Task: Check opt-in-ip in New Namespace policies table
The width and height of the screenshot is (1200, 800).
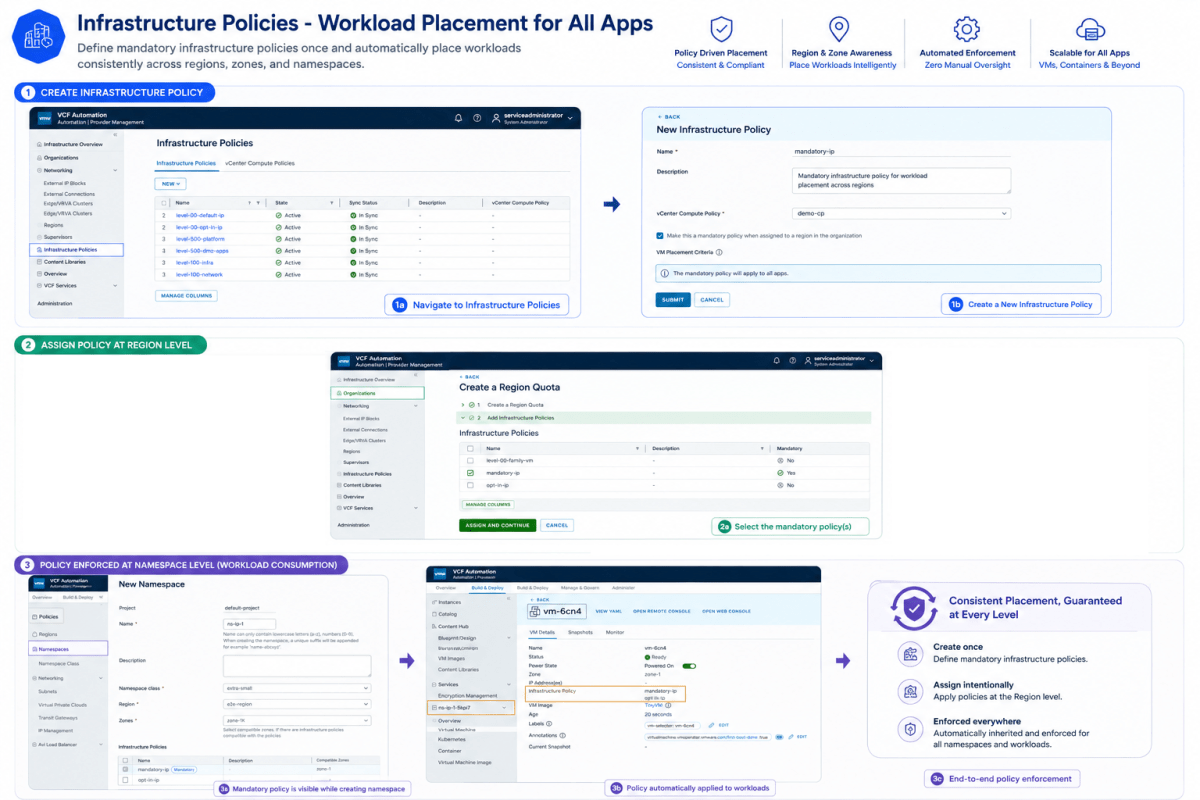Action: tap(125, 779)
